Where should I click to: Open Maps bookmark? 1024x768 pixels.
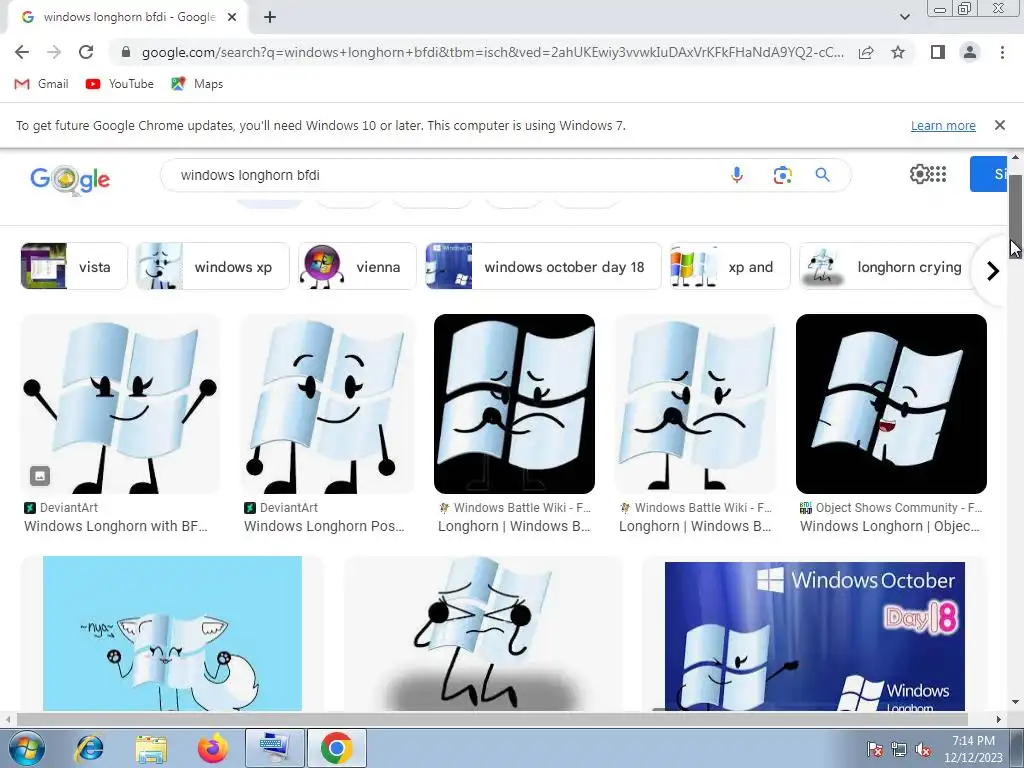coord(197,84)
